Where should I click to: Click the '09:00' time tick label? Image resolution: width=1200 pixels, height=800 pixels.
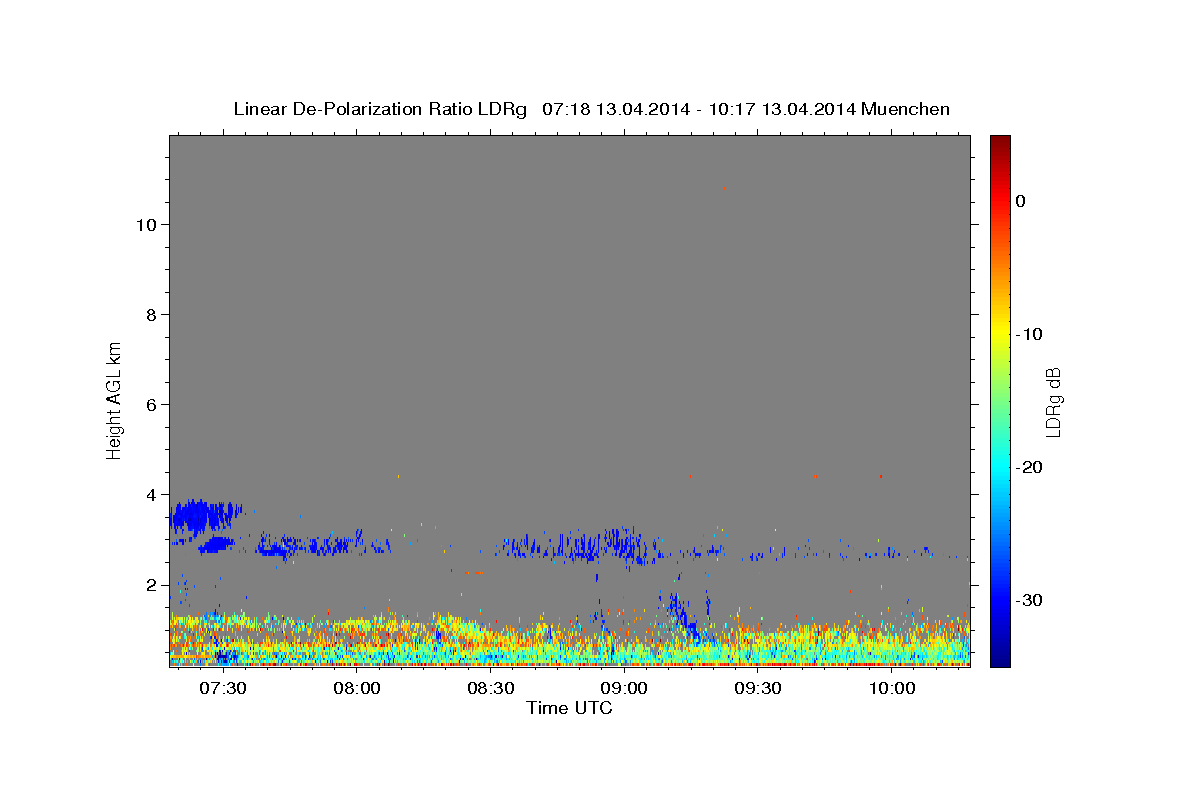pos(624,689)
